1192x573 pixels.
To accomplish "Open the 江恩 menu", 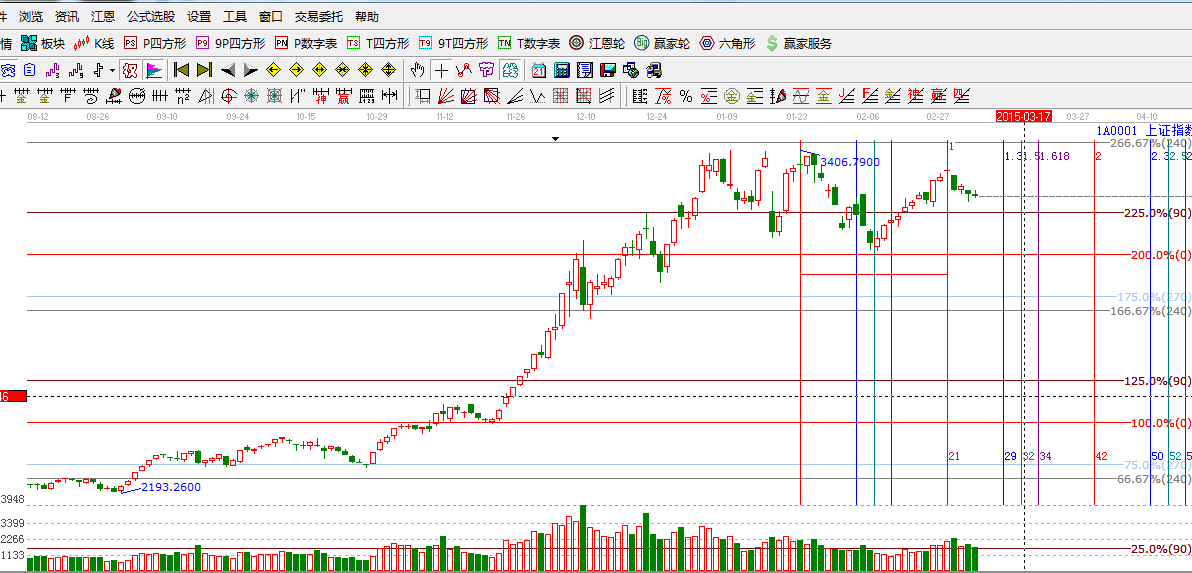I will coord(103,17).
